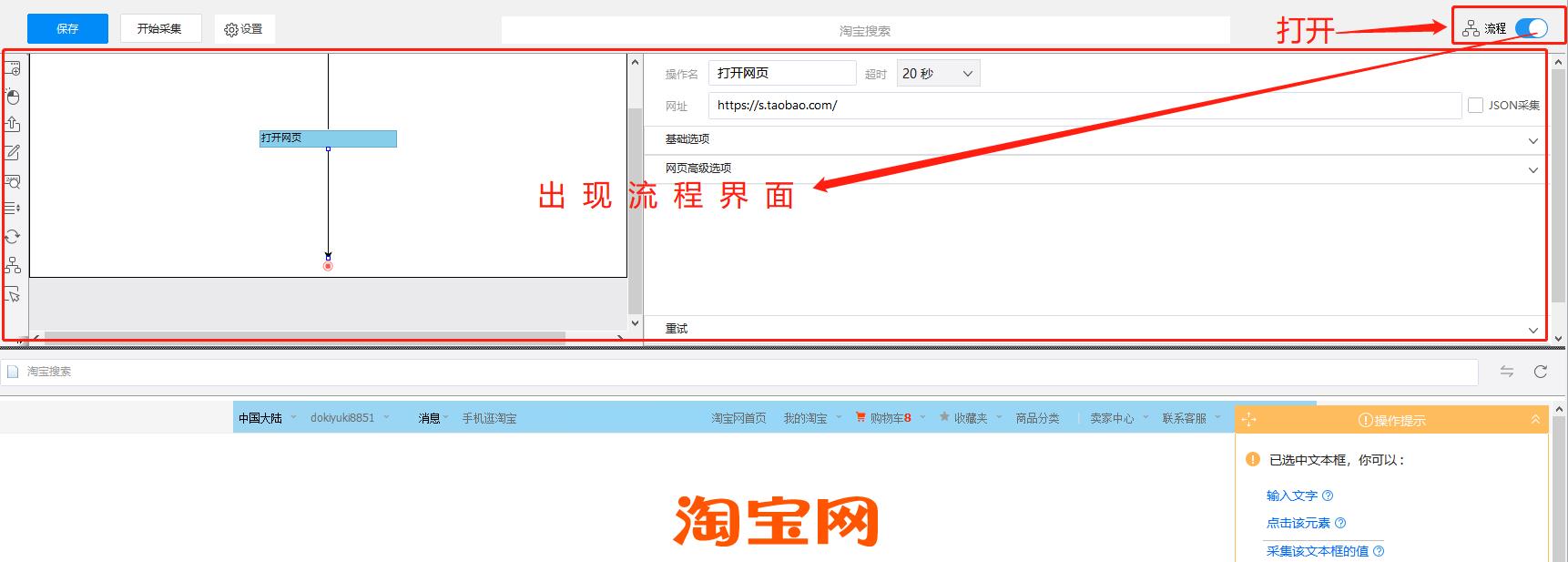Viewport: 1568px width, 562px height.
Task: Open the 超时 timeout dropdown
Action: (x=939, y=74)
